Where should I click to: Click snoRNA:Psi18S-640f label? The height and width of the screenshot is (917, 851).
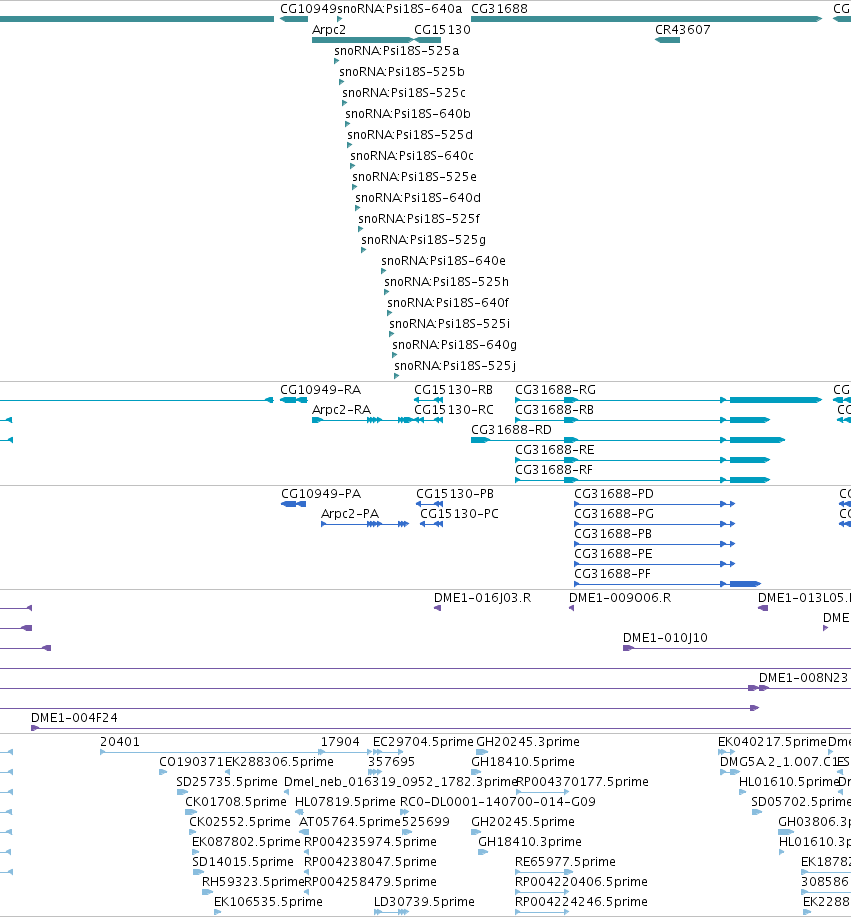point(448,303)
